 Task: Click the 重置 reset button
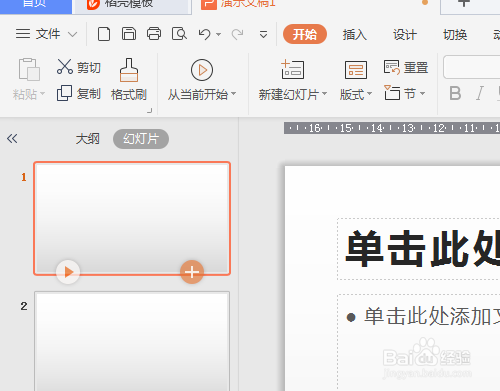click(406, 67)
